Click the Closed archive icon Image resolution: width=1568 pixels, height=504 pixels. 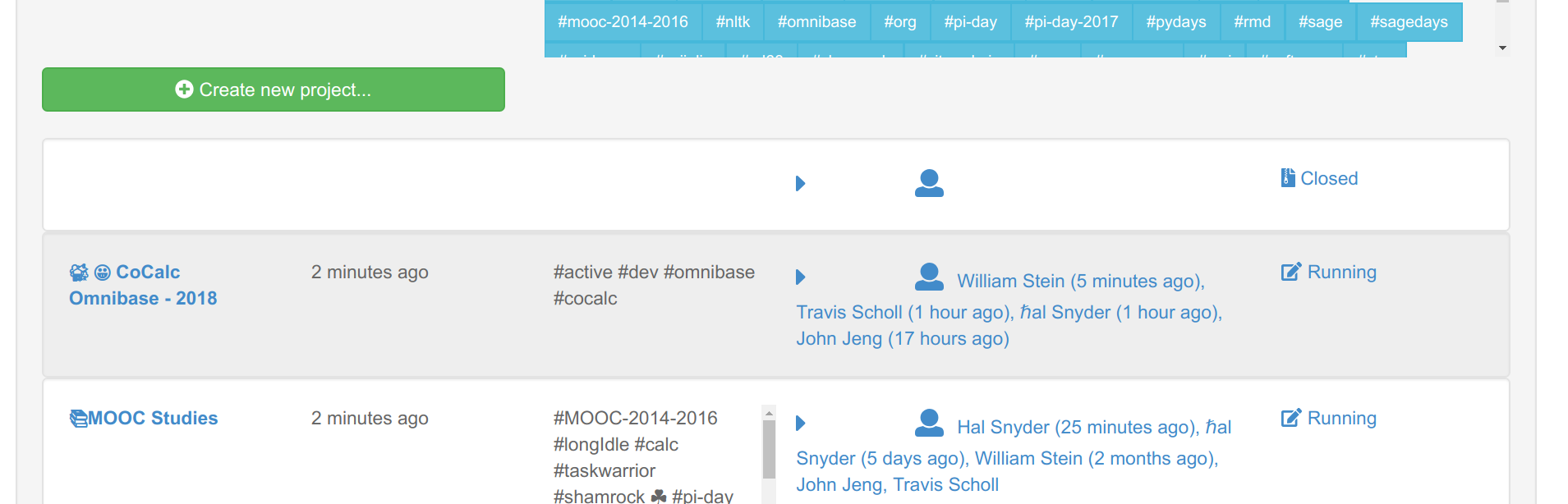click(x=1286, y=176)
